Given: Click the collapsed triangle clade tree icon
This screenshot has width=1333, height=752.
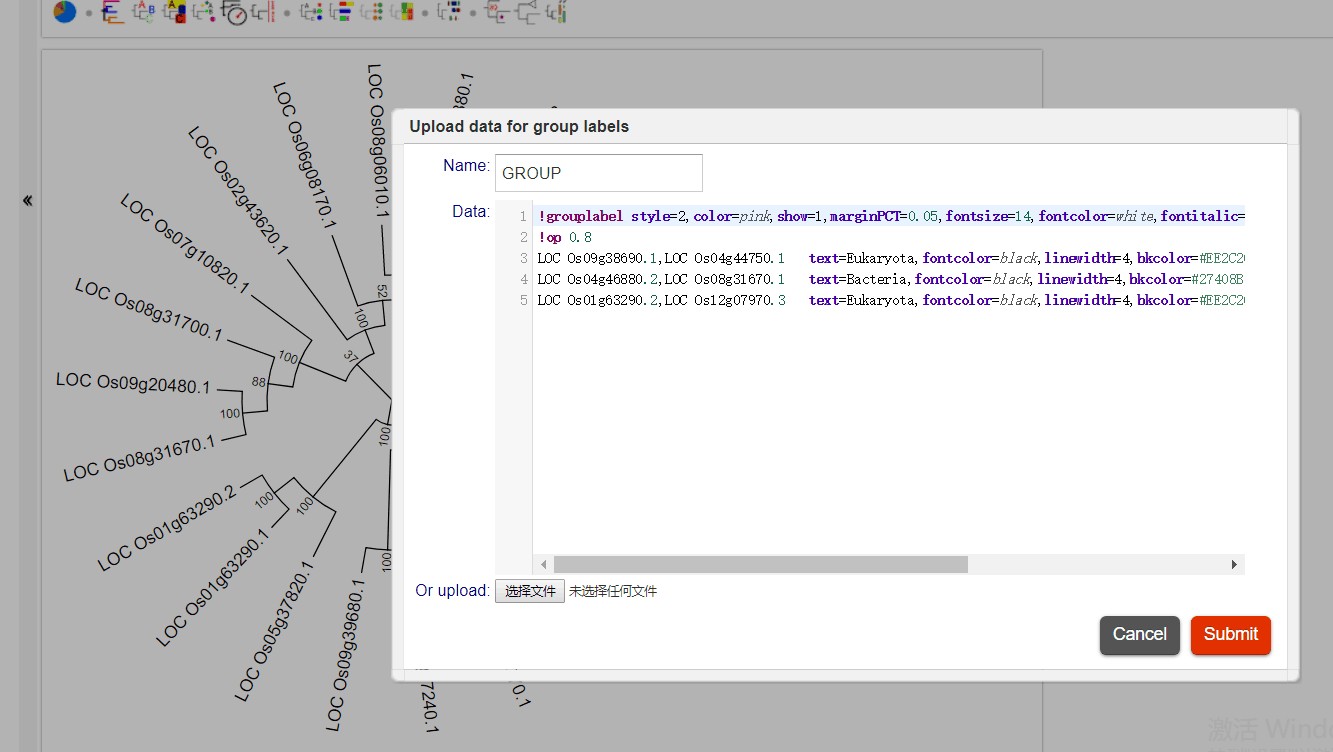Looking at the screenshot, I should 526,12.
